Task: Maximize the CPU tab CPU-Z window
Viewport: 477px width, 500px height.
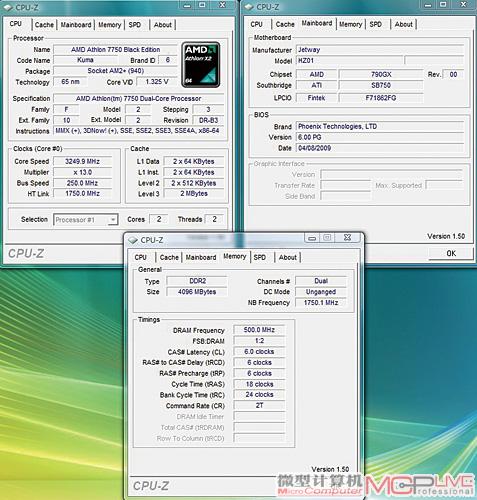Action: [202, 5]
